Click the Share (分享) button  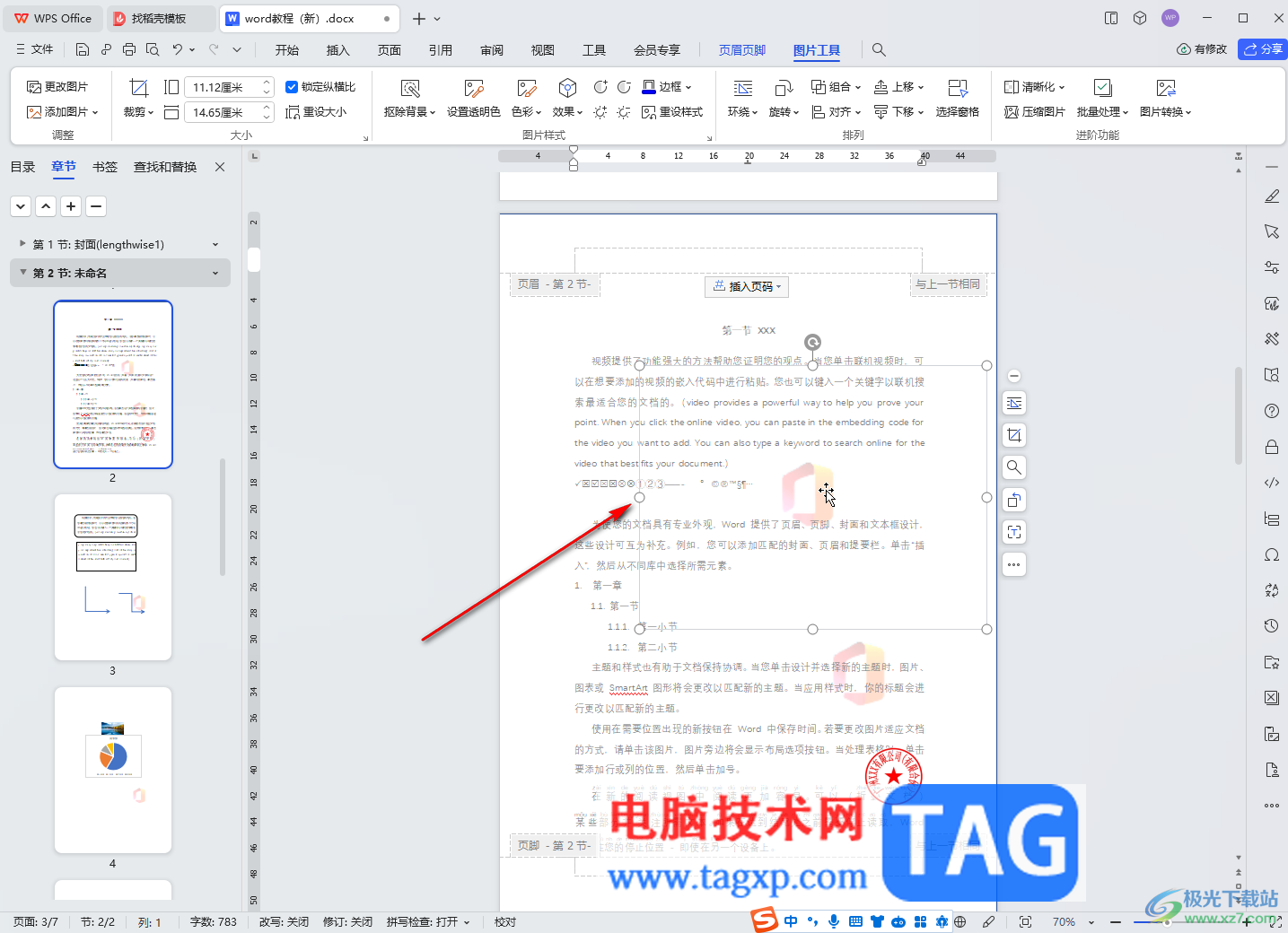1263,49
